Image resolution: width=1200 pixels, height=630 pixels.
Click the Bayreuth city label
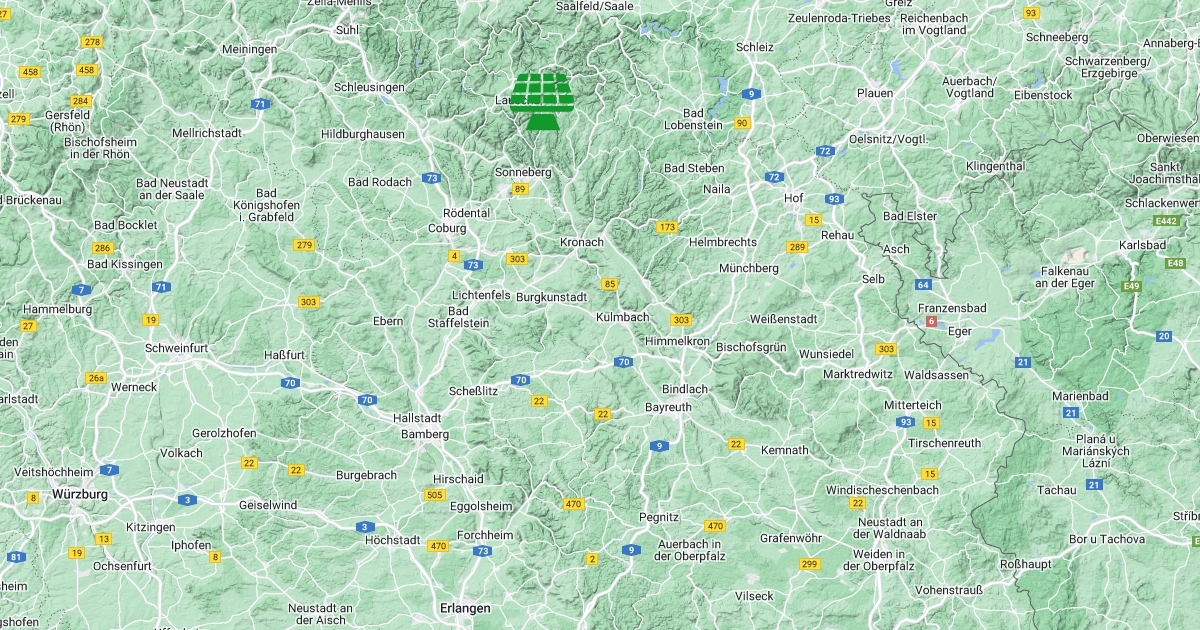click(668, 408)
